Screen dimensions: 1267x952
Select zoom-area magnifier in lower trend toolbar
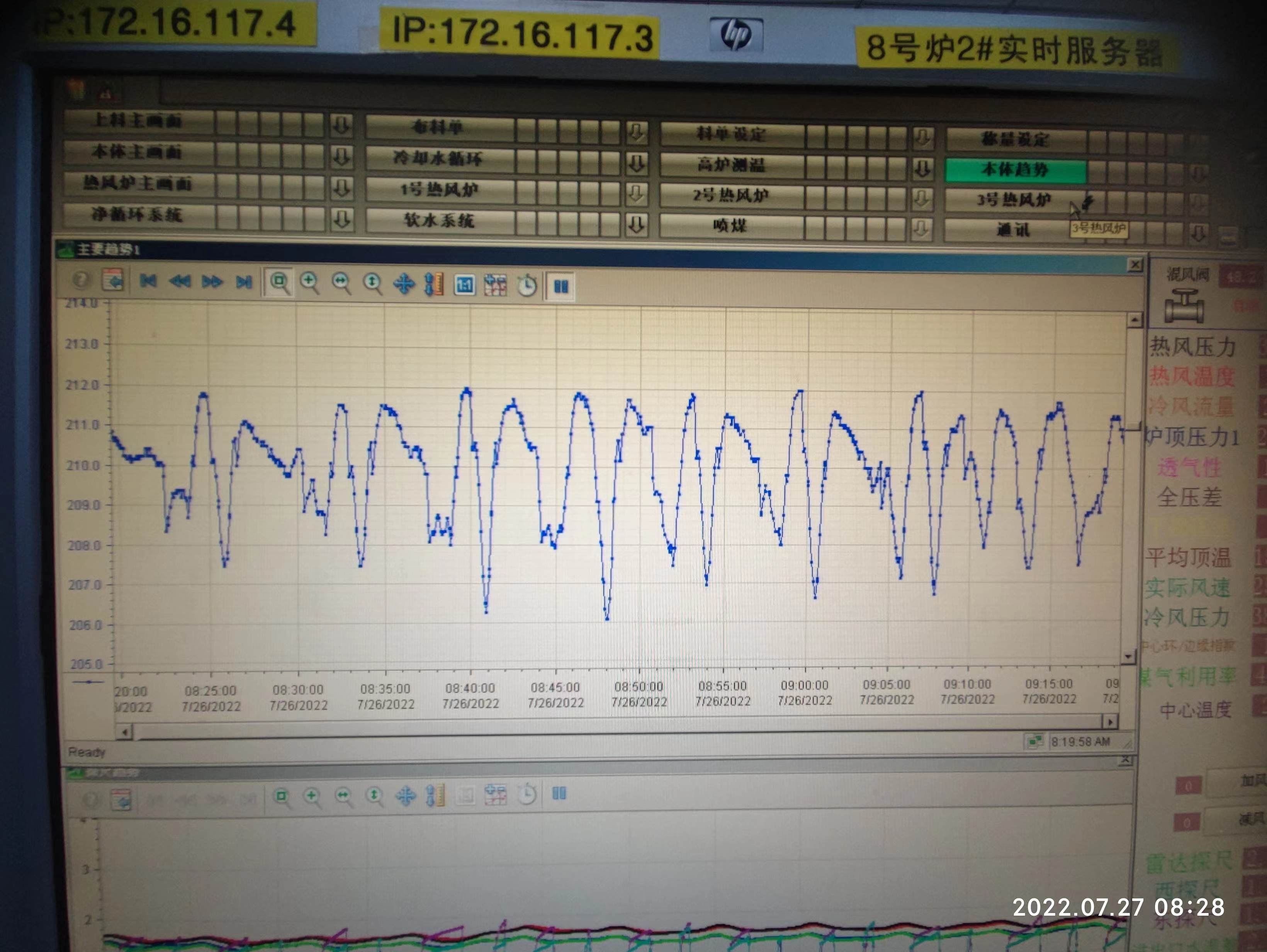tap(281, 796)
